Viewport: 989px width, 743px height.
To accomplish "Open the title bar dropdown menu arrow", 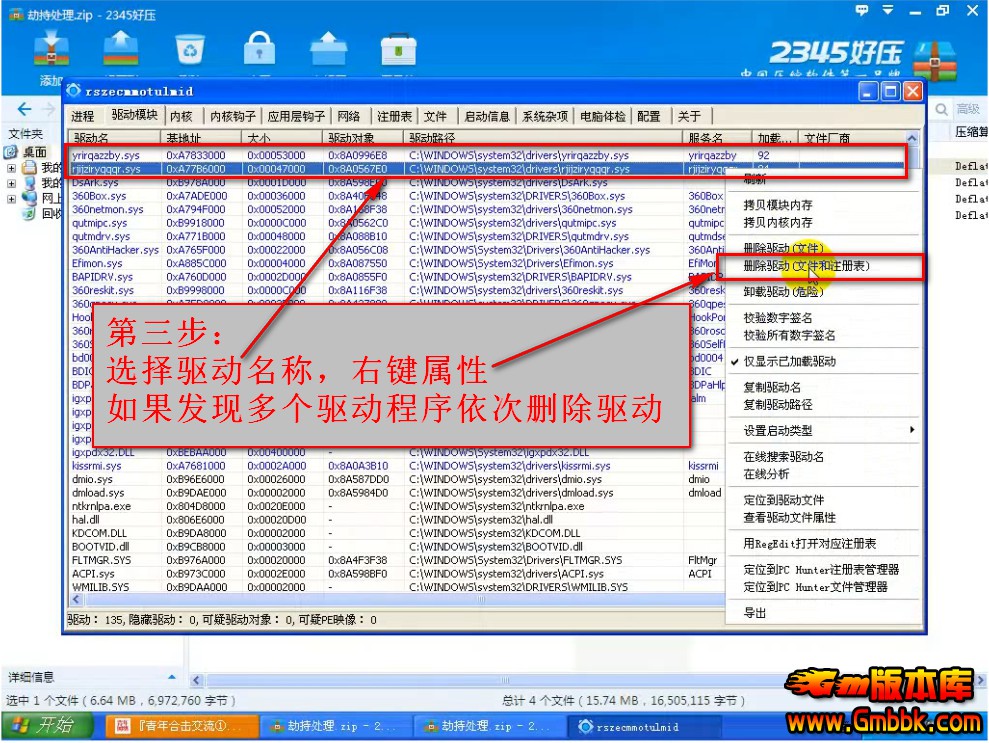I will click(x=887, y=10).
